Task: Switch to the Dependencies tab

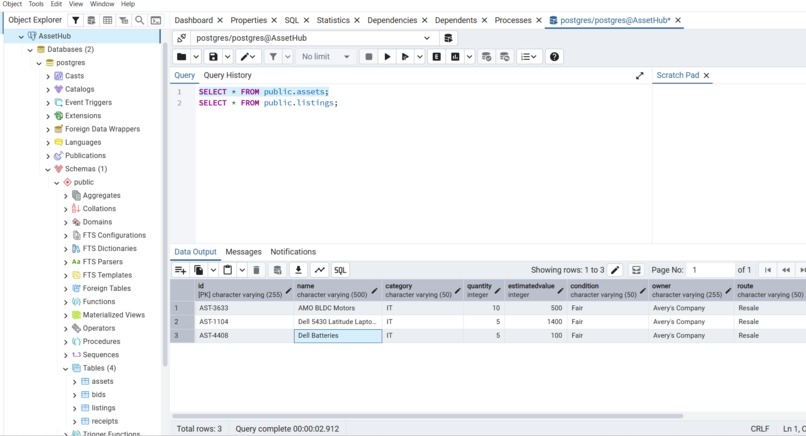Action: tap(392, 20)
